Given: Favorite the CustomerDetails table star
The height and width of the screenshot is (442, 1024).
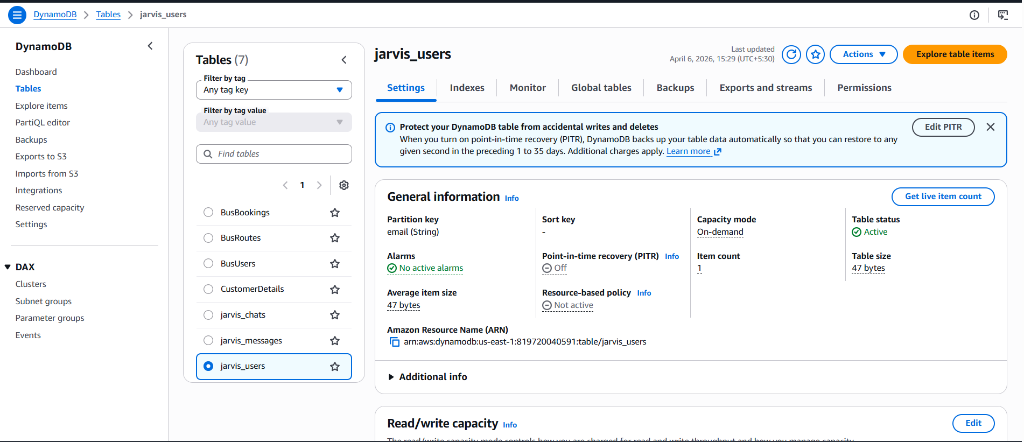Looking at the screenshot, I should (335, 289).
